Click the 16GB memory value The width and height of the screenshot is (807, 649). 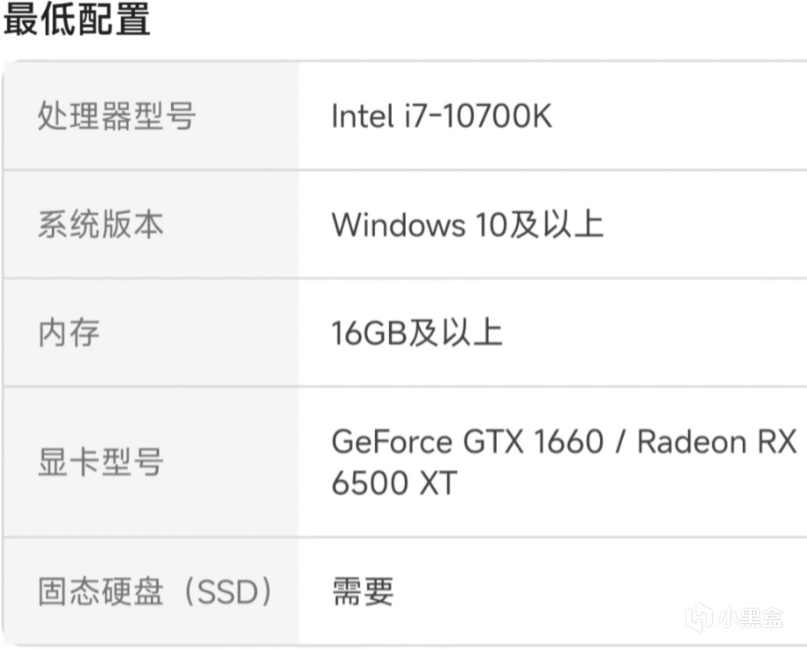click(368, 332)
